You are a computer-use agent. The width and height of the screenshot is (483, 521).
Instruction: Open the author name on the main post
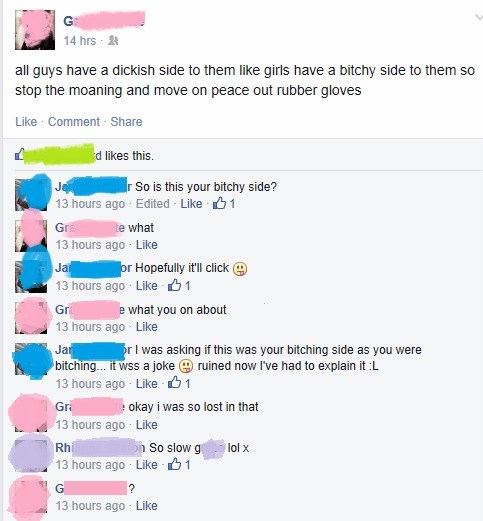point(104,20)
